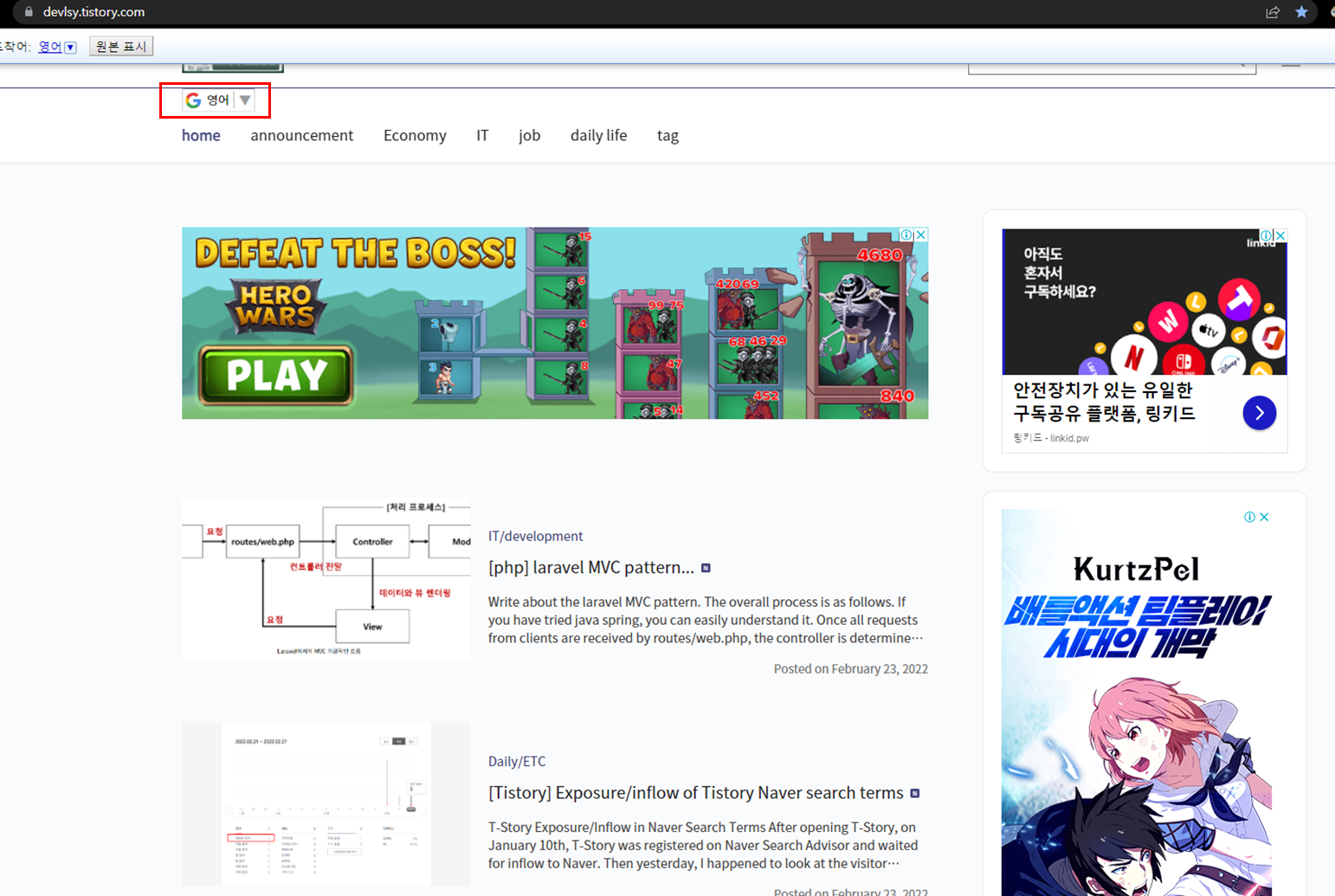
Task: Open ad info icon on linkid ad
Action: click(x=1267, y=235)
